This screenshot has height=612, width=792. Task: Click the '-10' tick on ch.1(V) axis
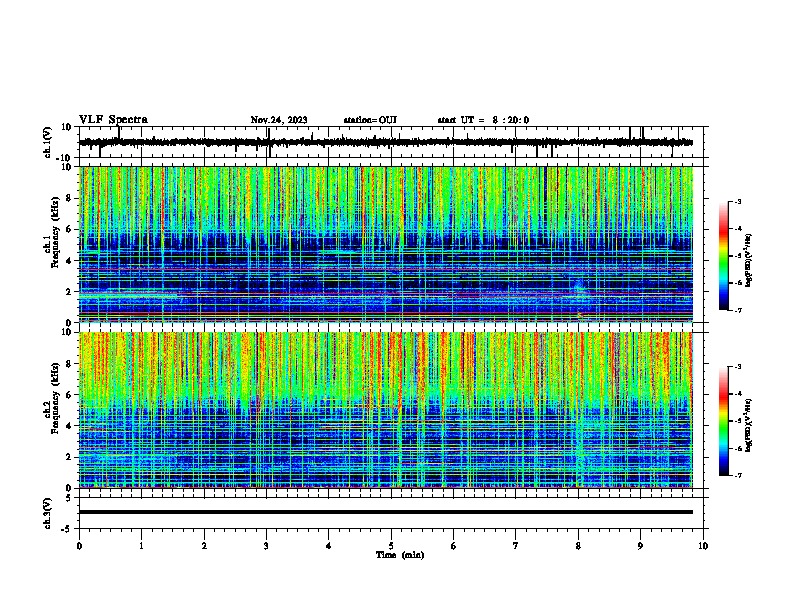[x=65, y=158]
